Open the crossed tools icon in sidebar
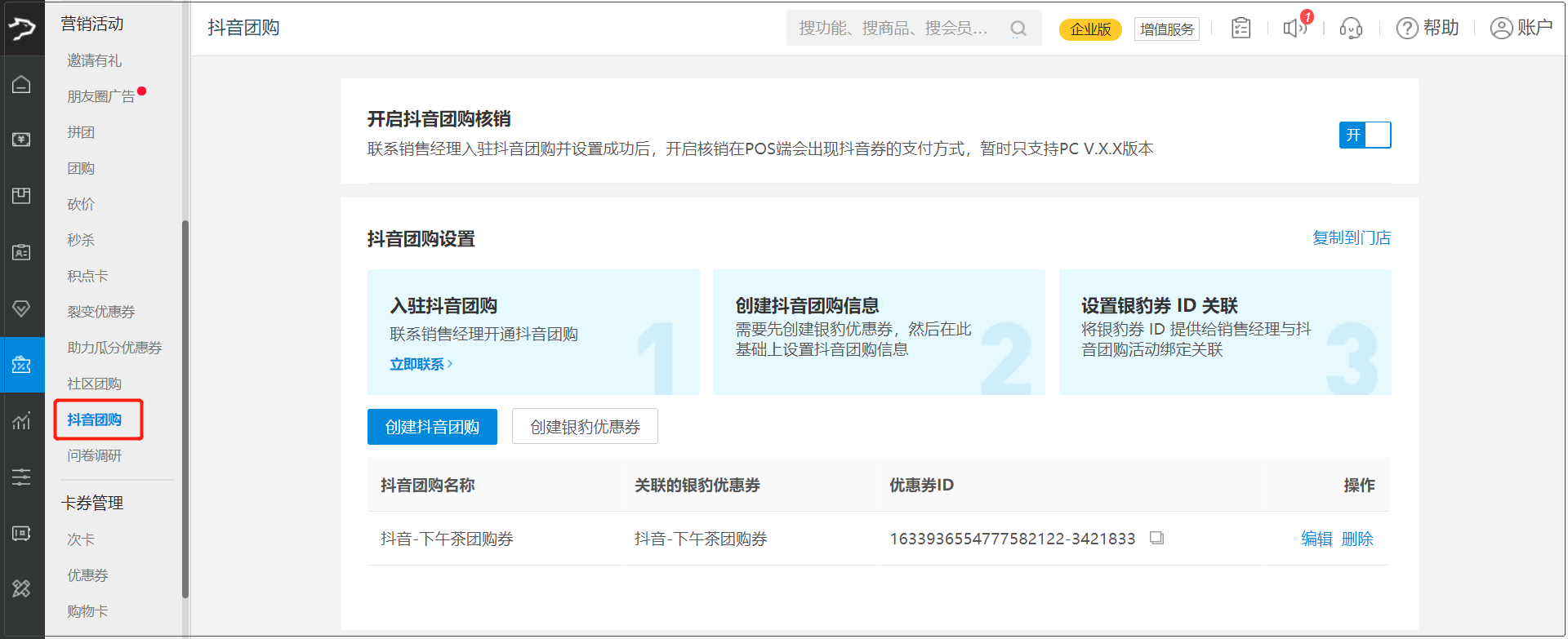The image size is (1568, 639). point(22,588)
